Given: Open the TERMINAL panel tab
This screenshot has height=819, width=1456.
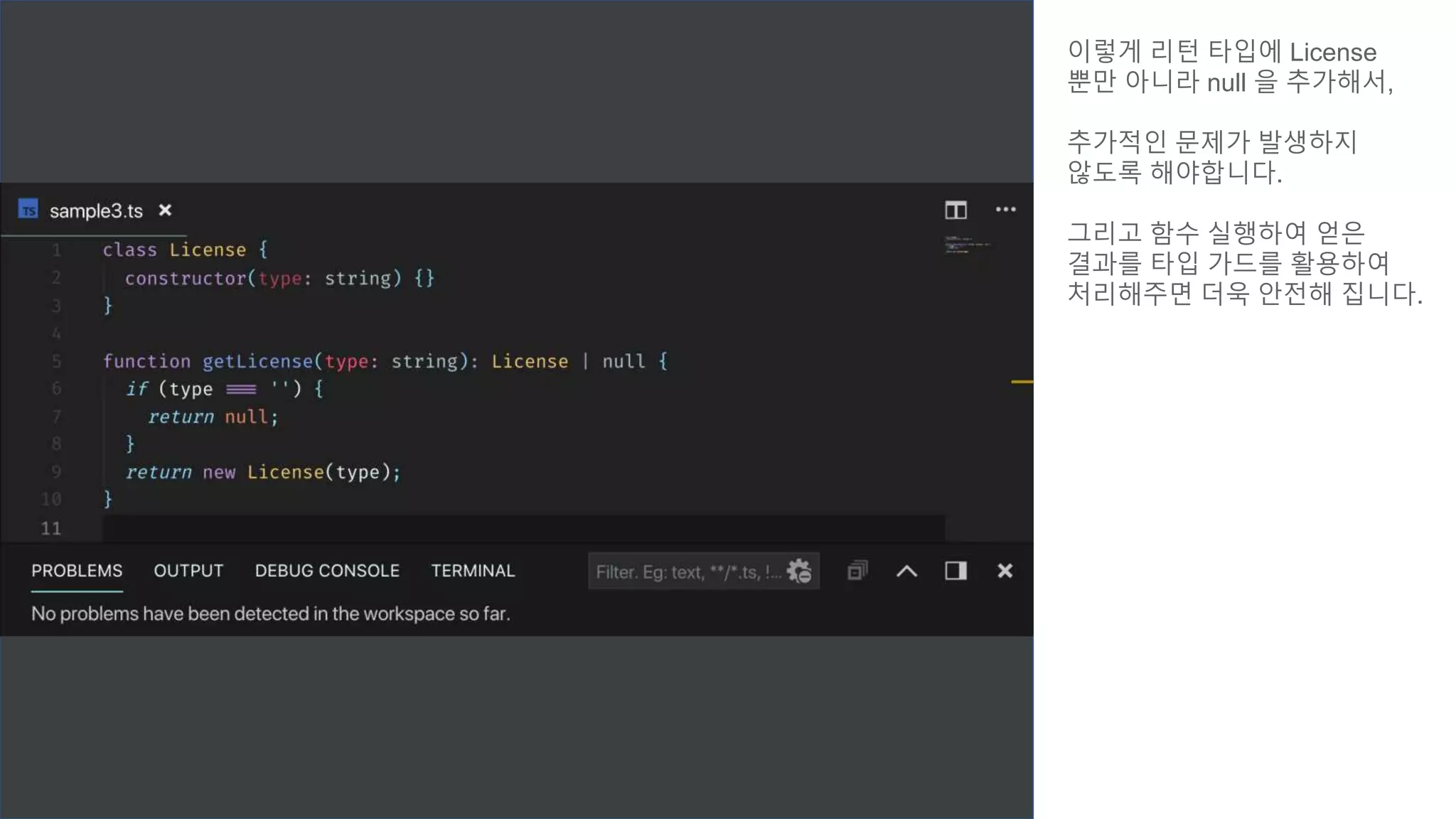Looking at the screenshot, I should [x=473, y=571].
